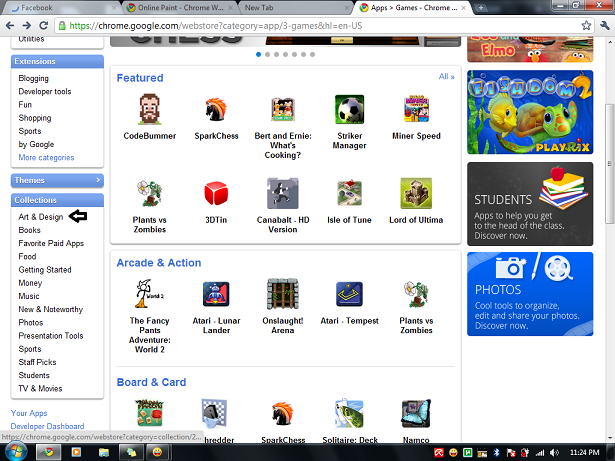Open the Onslaught! Arena icon
Image resolution: width=615 pixels, height=461 pixels.
click(283, 294)
